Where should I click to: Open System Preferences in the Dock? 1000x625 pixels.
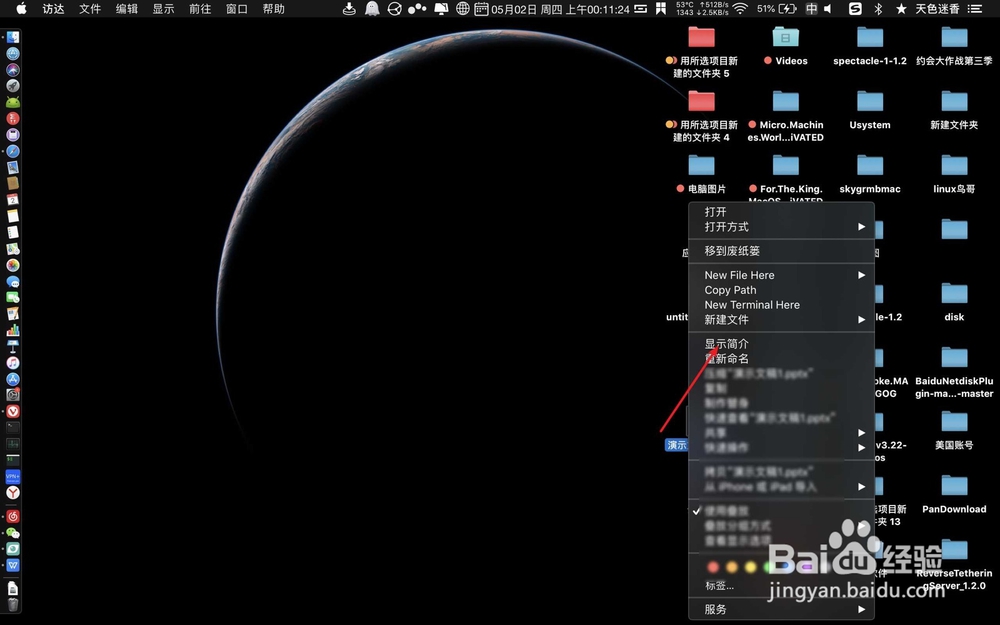coord(13,395)
